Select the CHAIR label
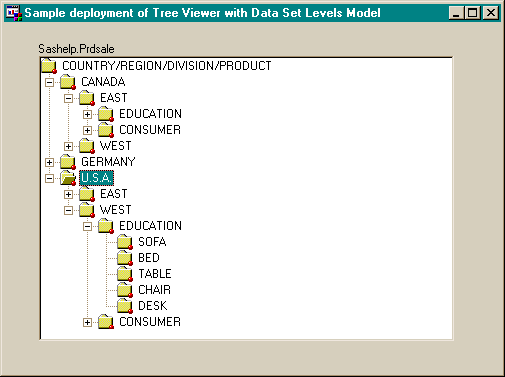The image size is (505, 377). [x=154, y=290]
